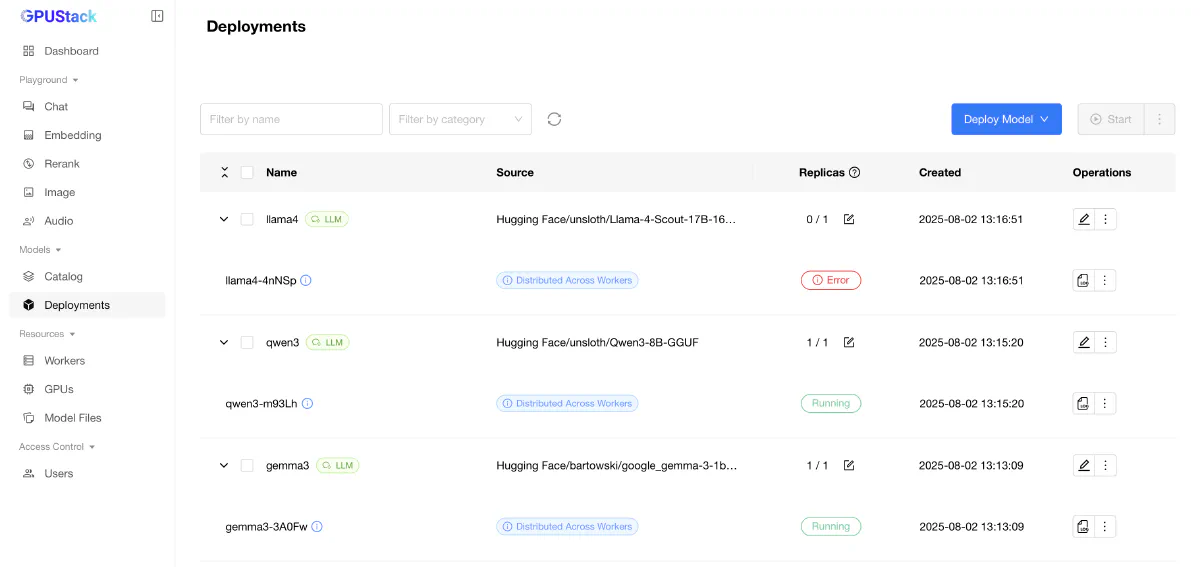Select Deployments in the sidebar

(x=87, y=305)
